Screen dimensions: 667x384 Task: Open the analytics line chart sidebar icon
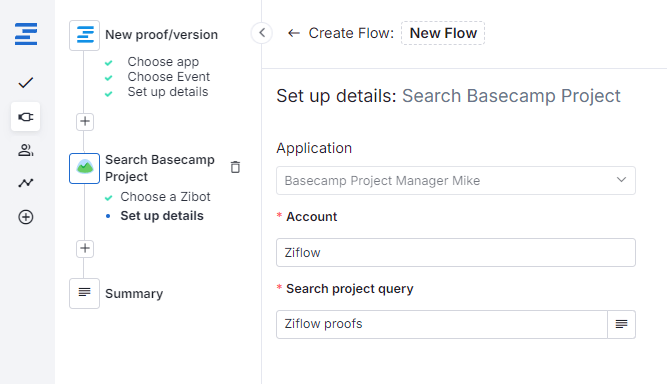pos(26,183)
